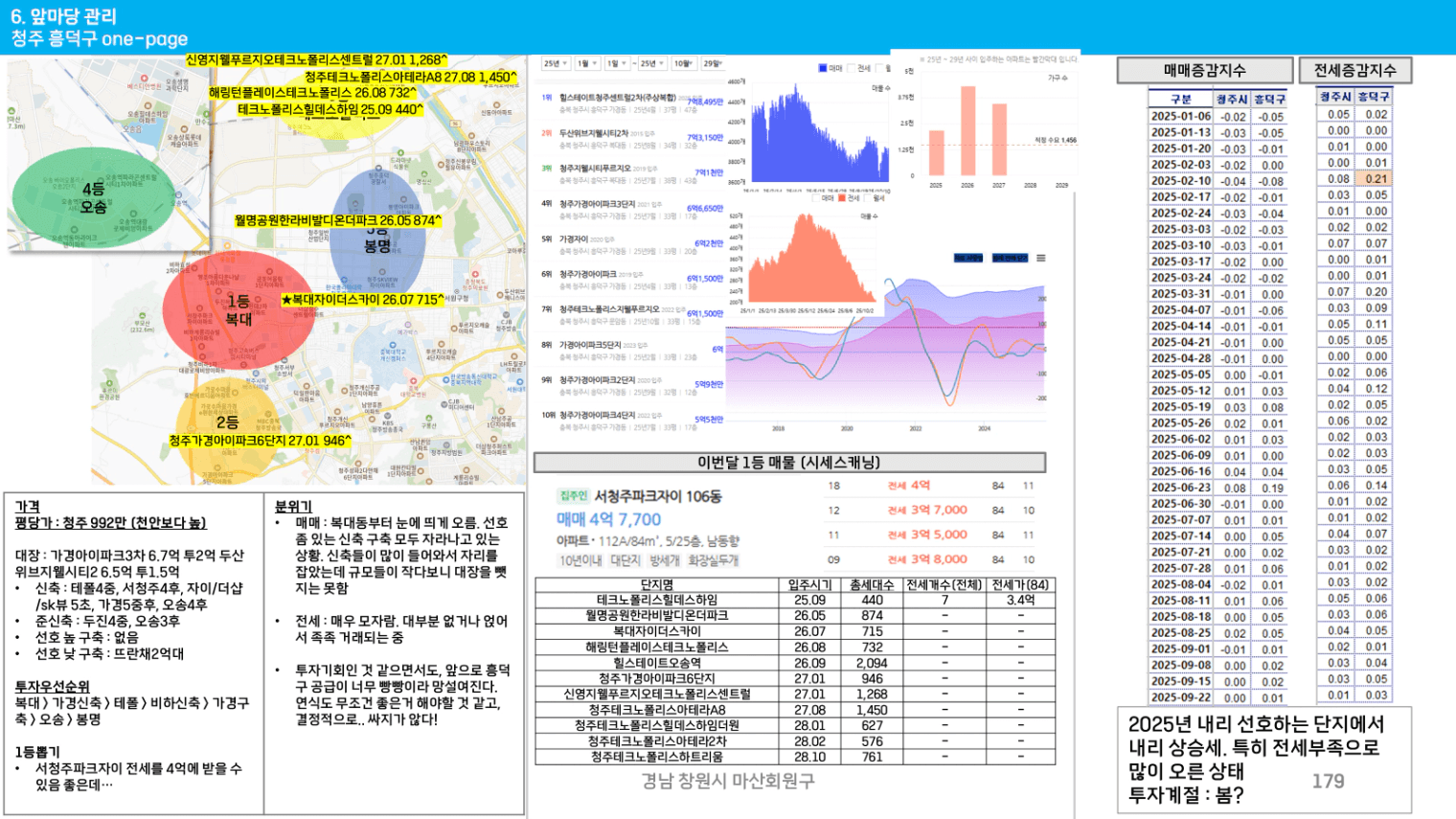The width and height of the screenshot is (1456, 819).
Task: Click the green 4등 오송 map zone
Action: coord(93,198)
